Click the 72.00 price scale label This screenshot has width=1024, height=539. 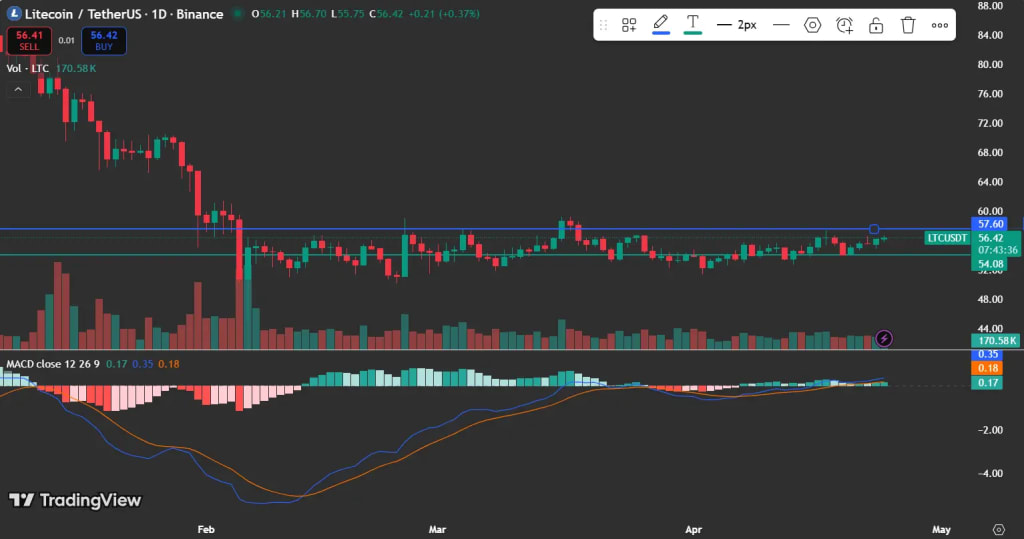[x=990, y=123]
